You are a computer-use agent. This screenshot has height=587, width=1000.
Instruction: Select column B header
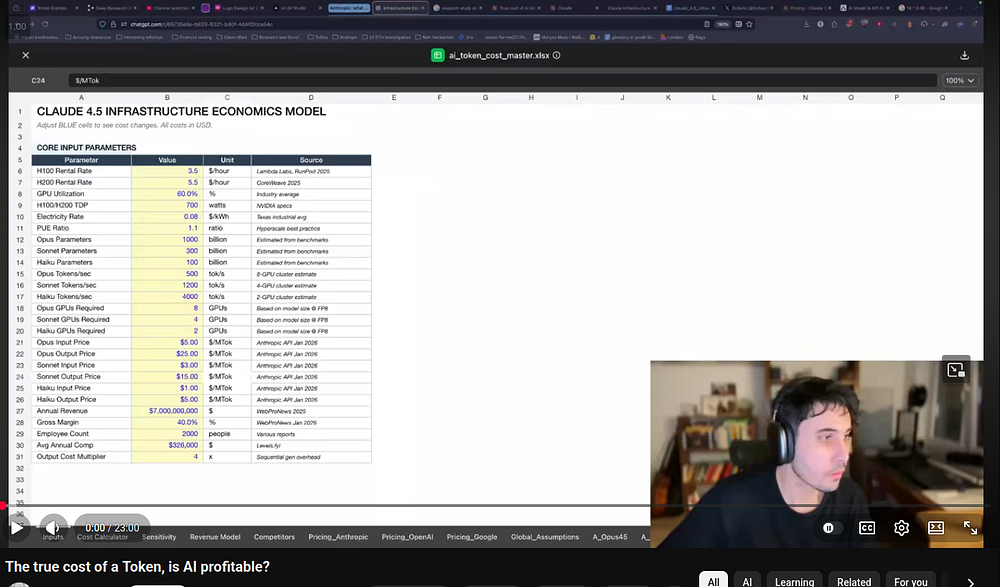tap(167, 98)
